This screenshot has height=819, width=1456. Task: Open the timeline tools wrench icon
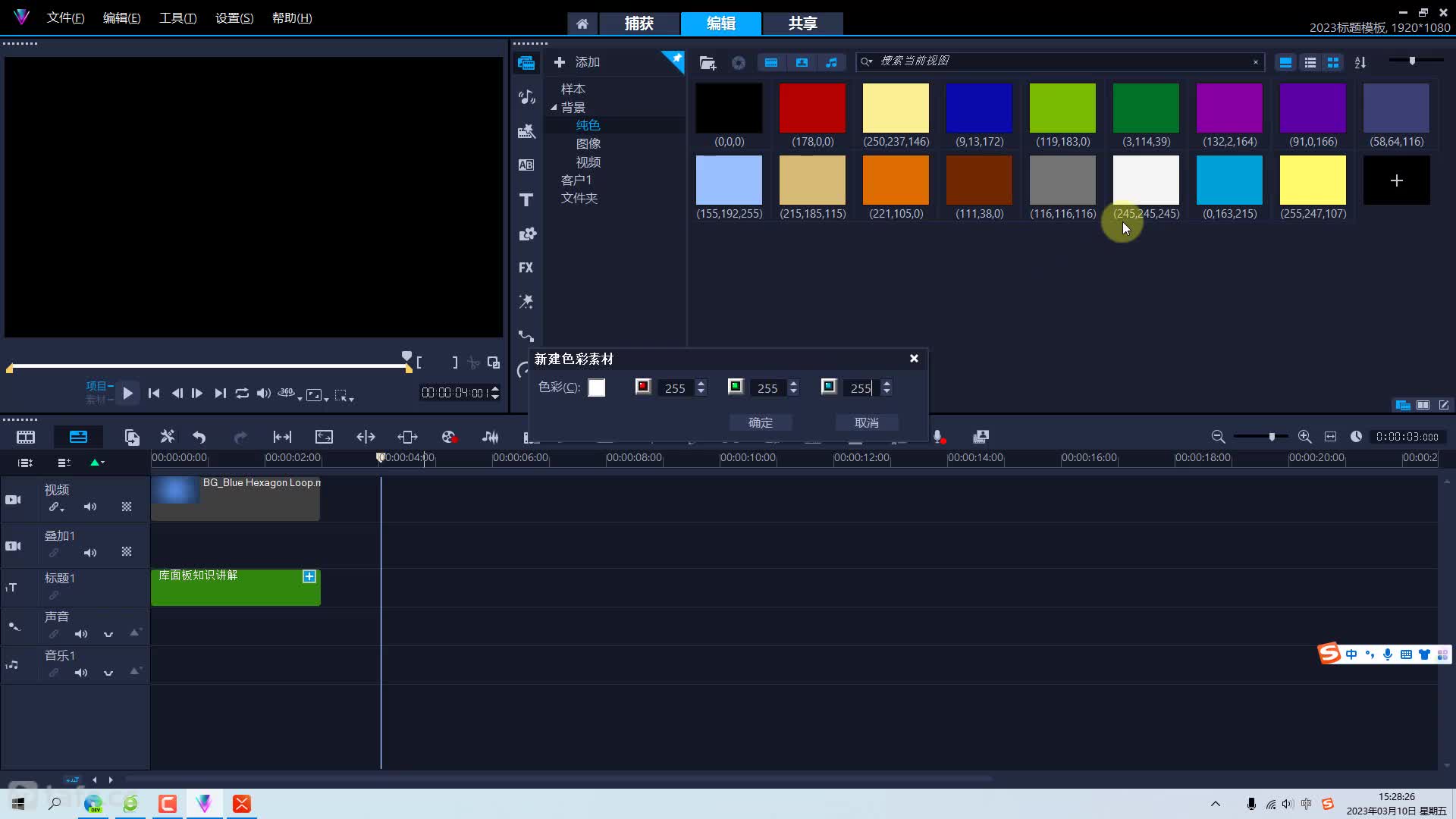point(168,437)
